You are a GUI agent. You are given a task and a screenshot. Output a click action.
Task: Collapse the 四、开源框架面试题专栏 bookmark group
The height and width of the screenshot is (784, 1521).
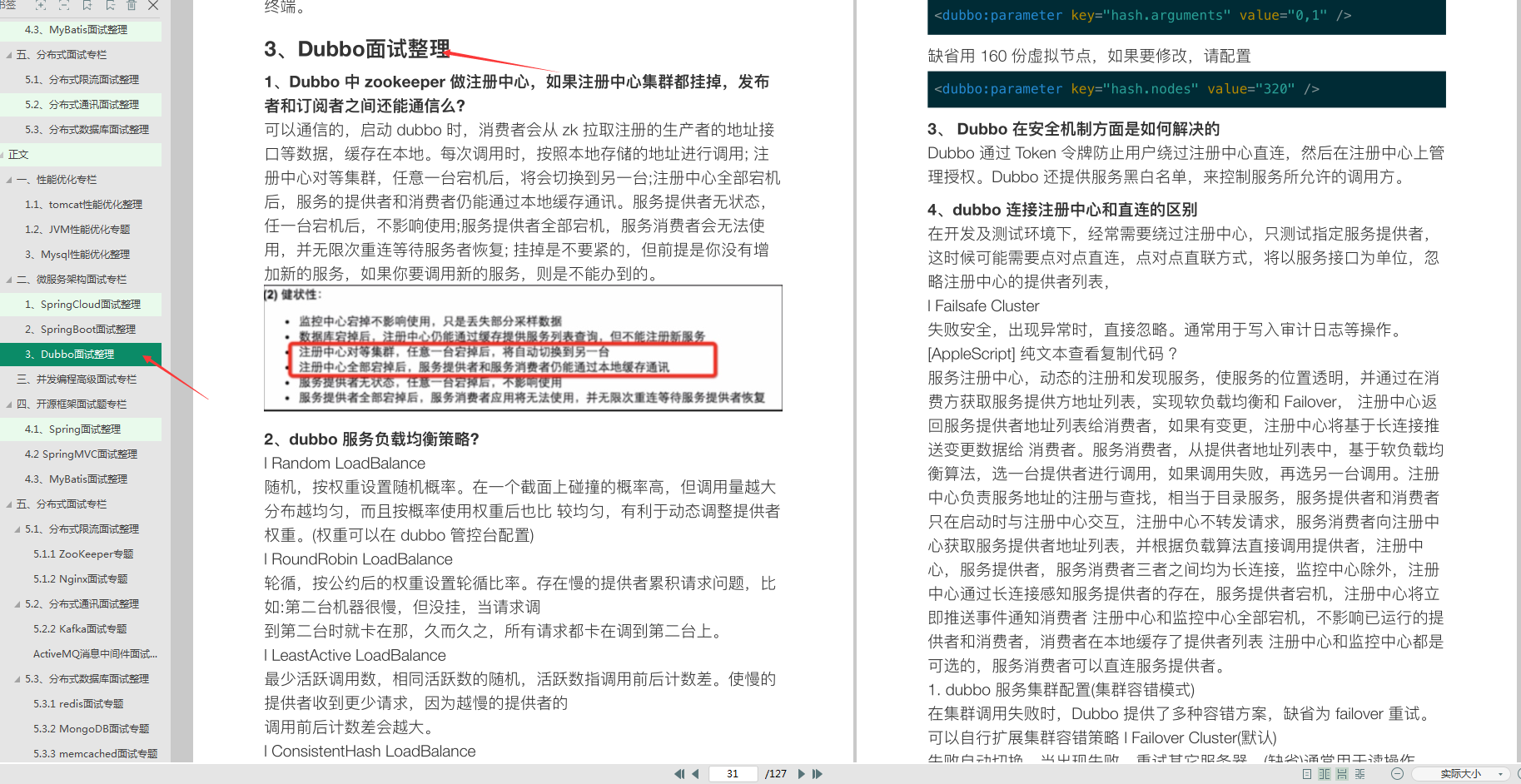9,404
